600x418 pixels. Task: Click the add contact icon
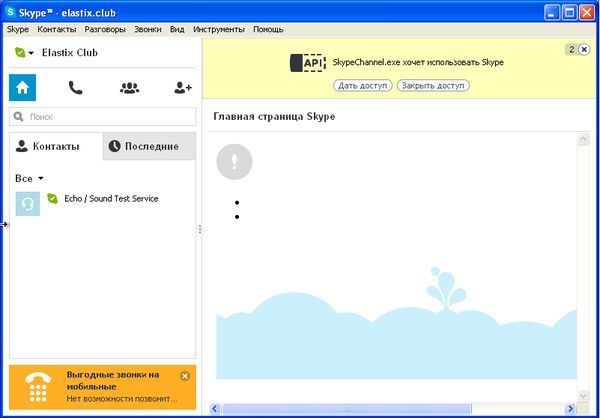182,88
